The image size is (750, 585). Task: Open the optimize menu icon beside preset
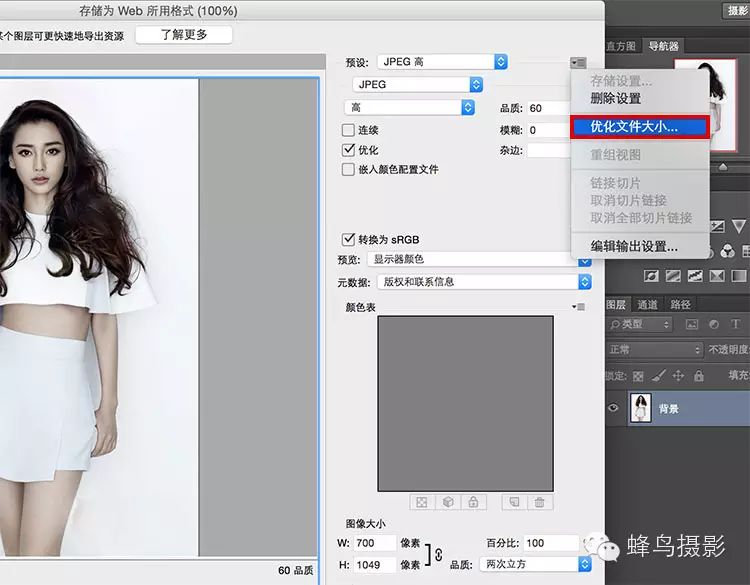[x=578, y=63]
